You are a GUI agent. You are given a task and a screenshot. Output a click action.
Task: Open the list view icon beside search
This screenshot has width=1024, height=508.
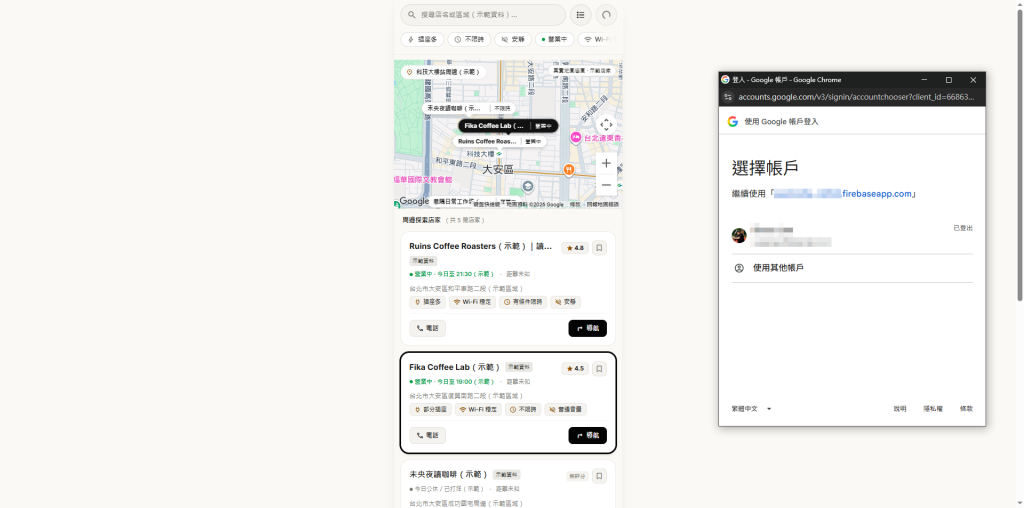581,14
